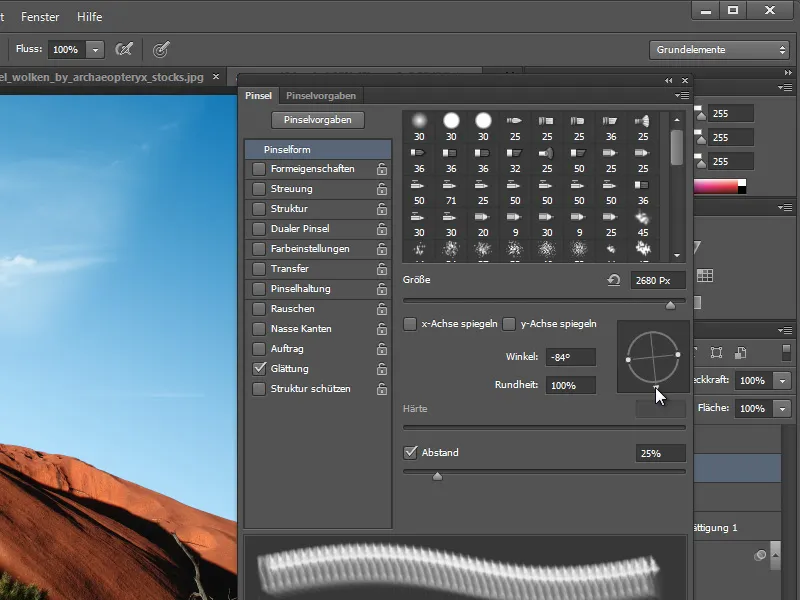The image size is (800, 600).
Task: Toggle lock icon for Dualer Pinsel
Action: point(382,229)
